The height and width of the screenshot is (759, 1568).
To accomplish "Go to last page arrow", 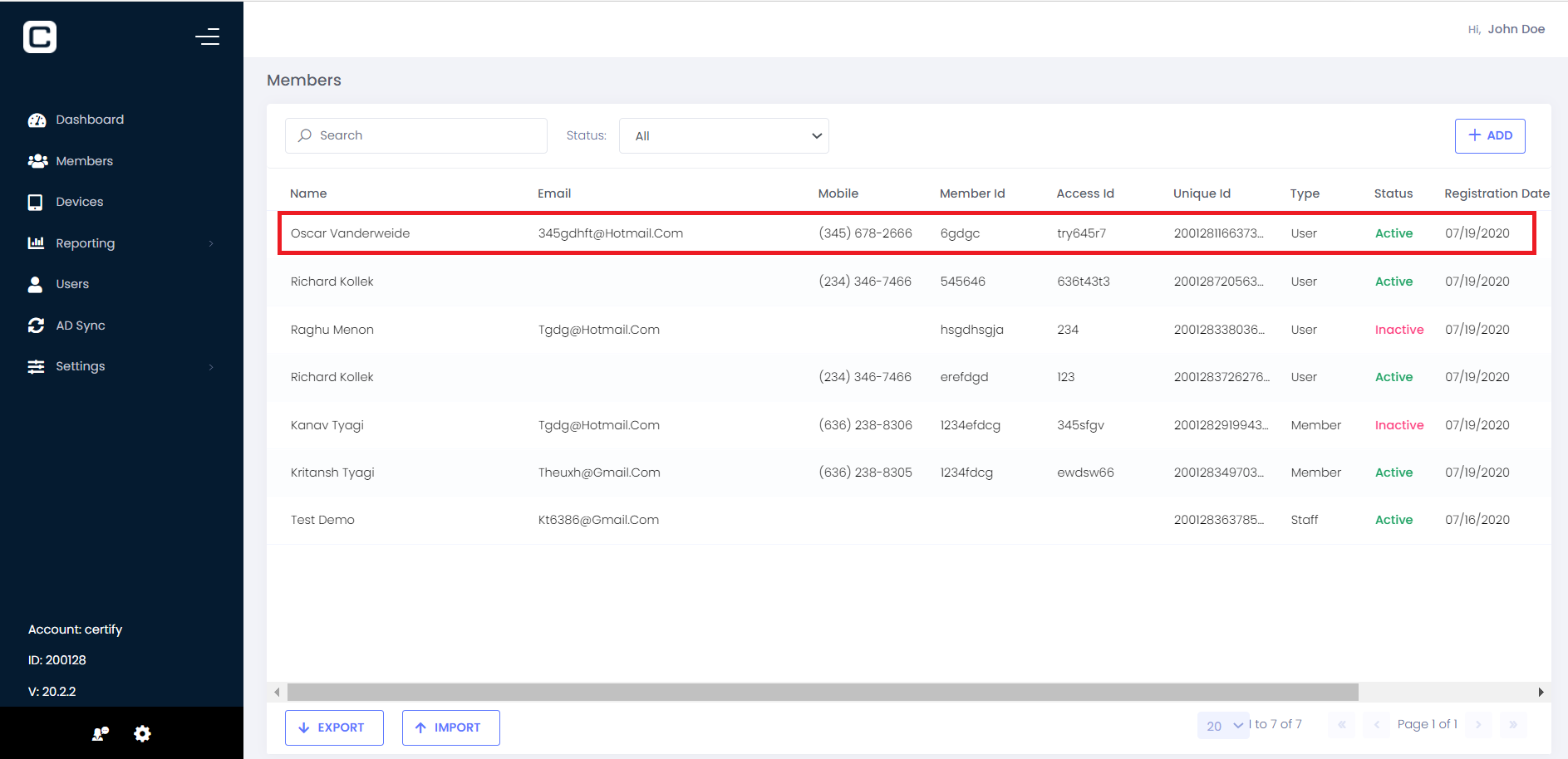I will click(x=1513, y=725).
